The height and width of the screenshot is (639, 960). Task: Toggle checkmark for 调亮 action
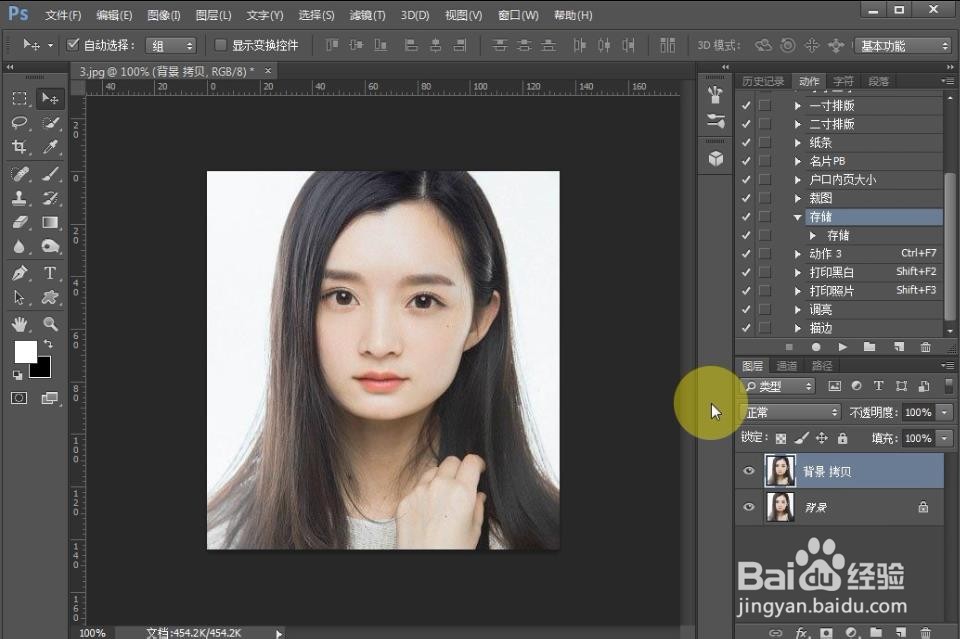click(x=746, y=309)
